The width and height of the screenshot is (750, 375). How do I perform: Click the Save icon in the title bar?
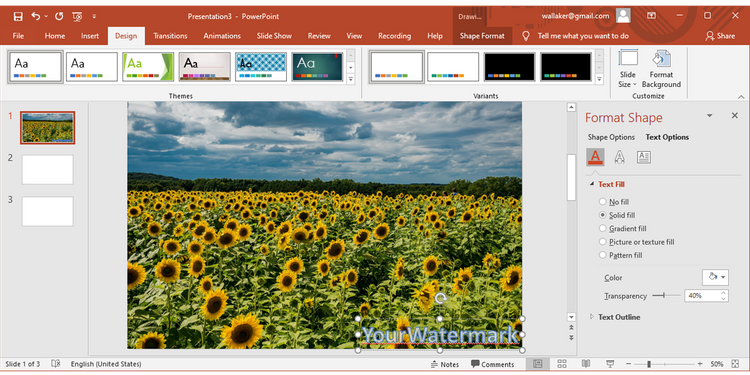18,17
